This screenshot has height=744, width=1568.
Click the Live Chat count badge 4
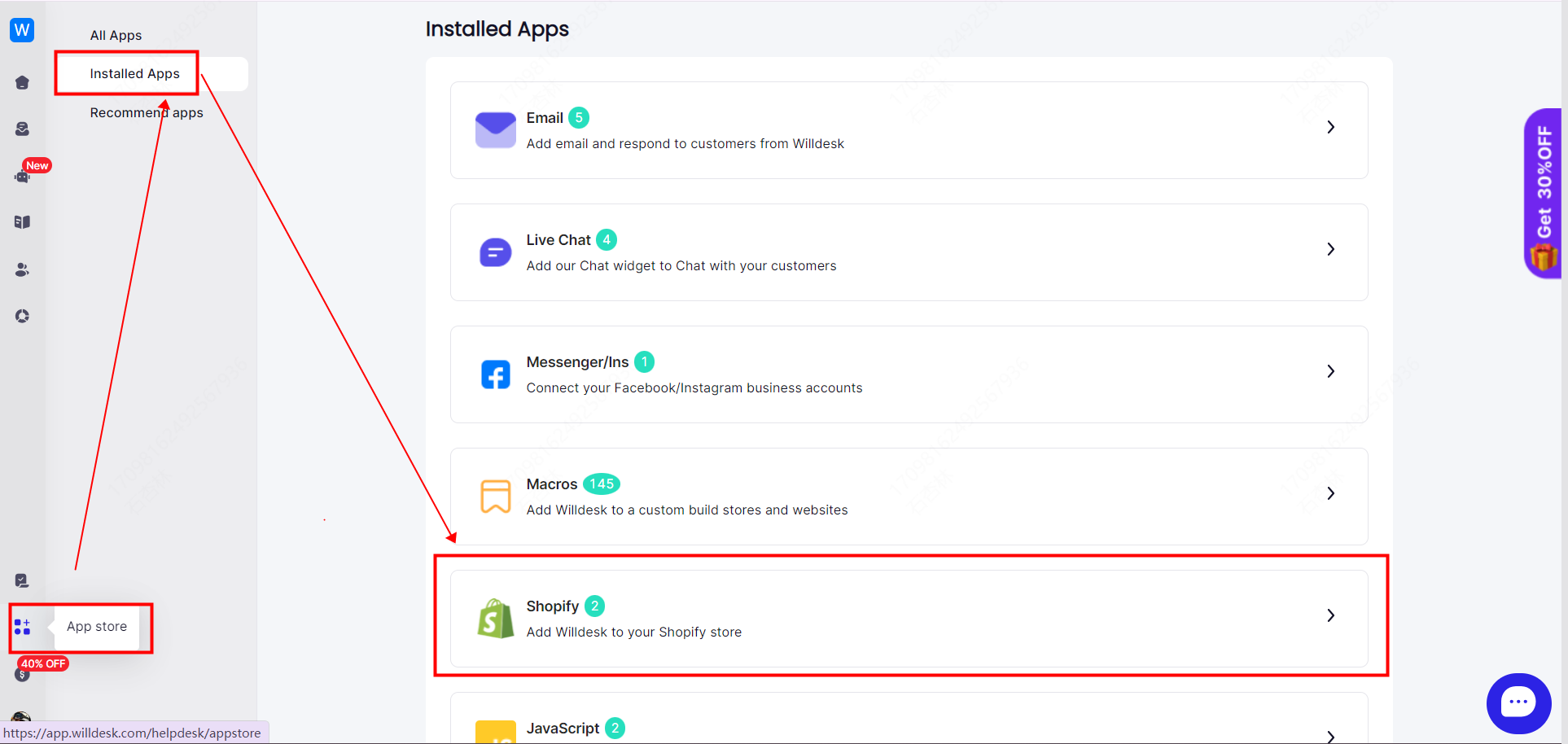tap(607, 239)
